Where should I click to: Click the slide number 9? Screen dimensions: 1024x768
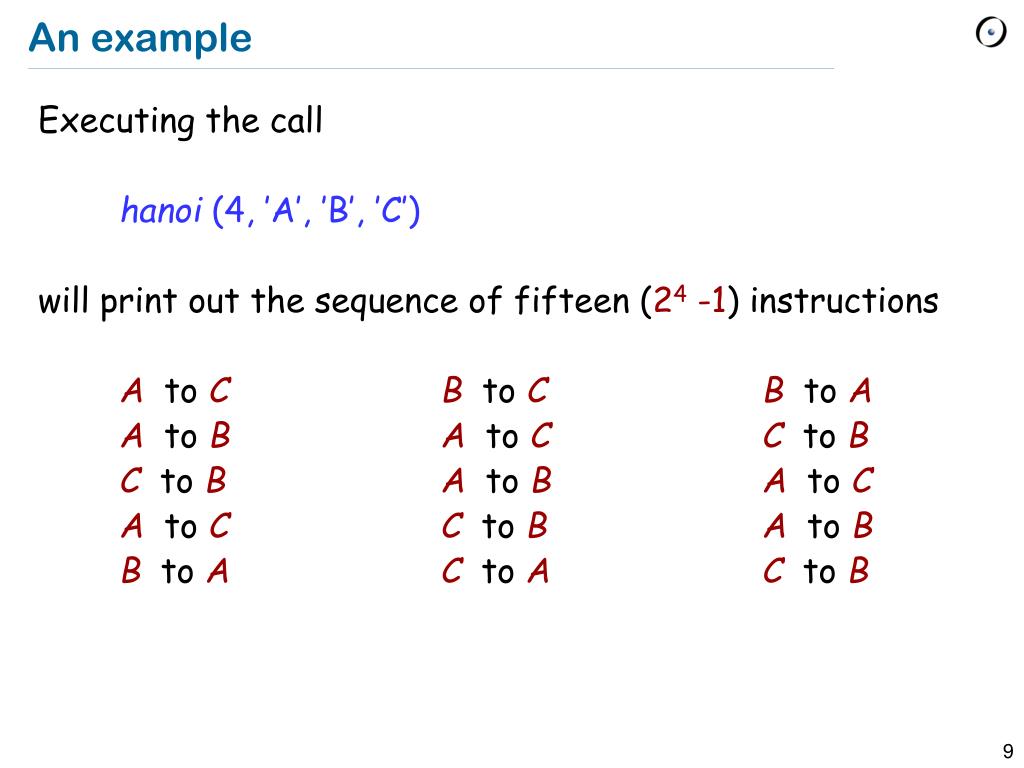click(1008, 750)
